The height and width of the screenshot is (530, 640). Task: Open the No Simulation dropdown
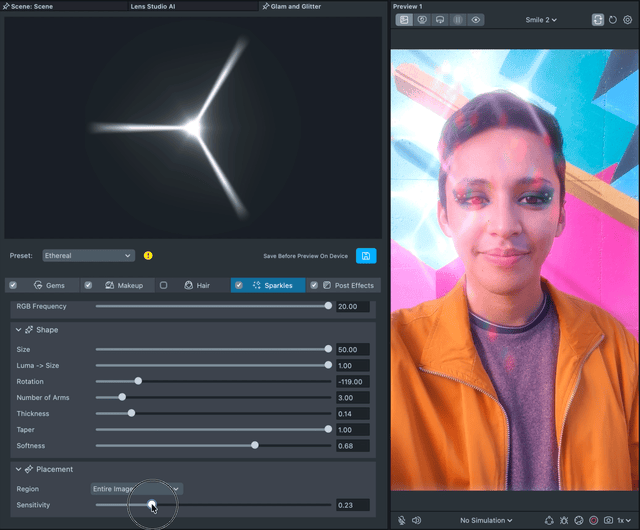click(486, 520)
